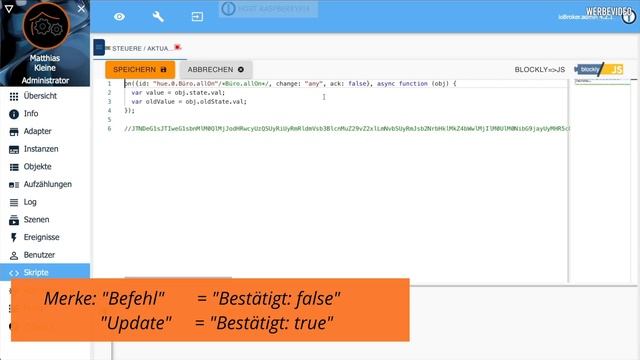Click the Info circle icon
This screenshot has width=640, height=360.
coord(14,114)
